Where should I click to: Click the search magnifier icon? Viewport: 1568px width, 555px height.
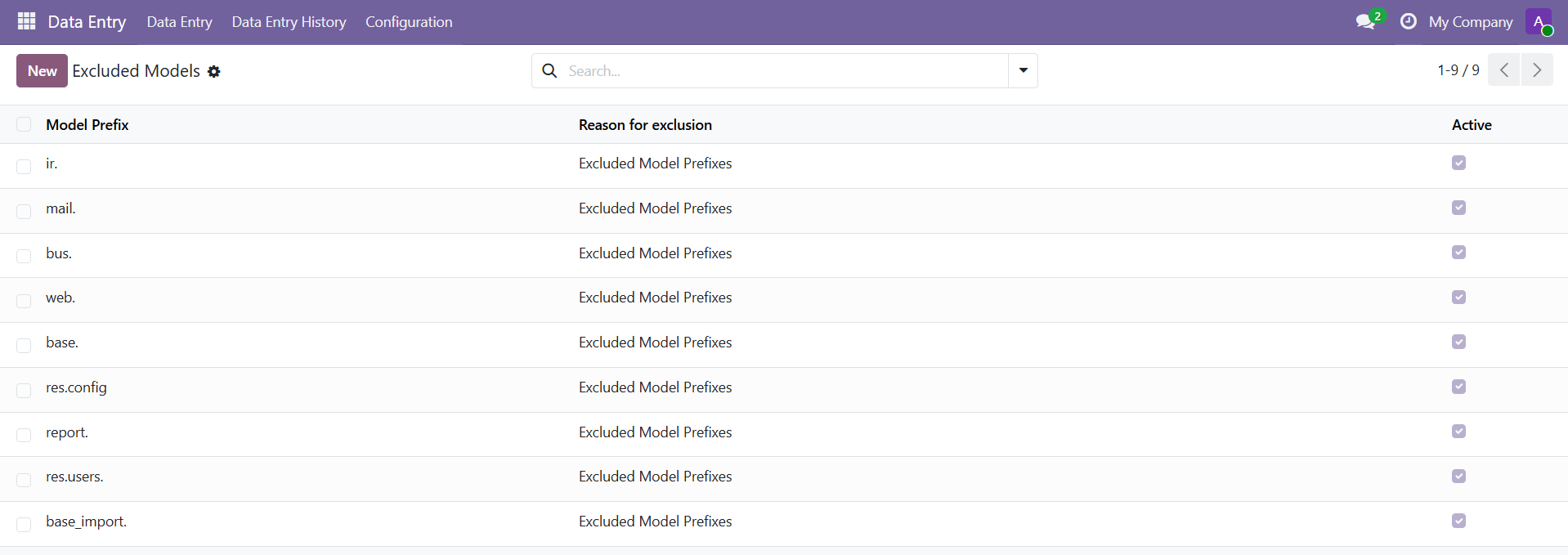coord(550,71)
